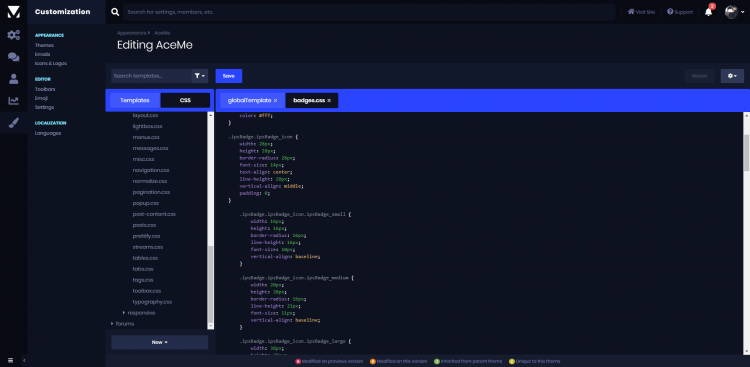Open messages.css file
Screen dimensions: 750x367
point(150,148)
